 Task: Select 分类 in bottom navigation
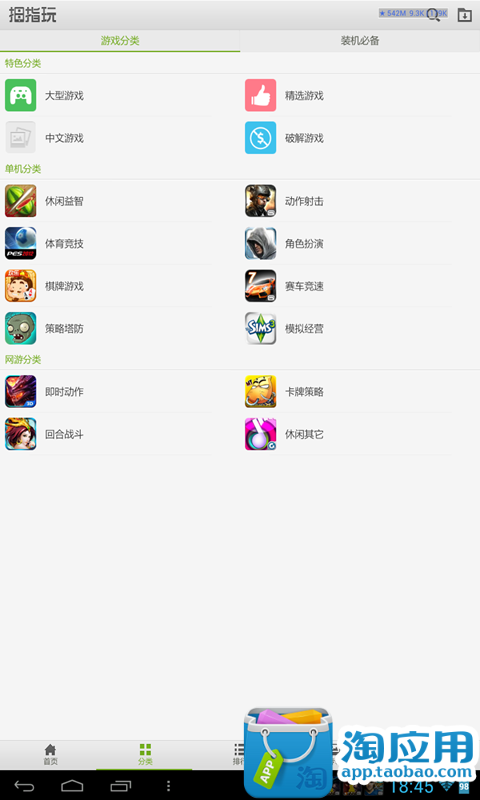click(x=145, y=755)
